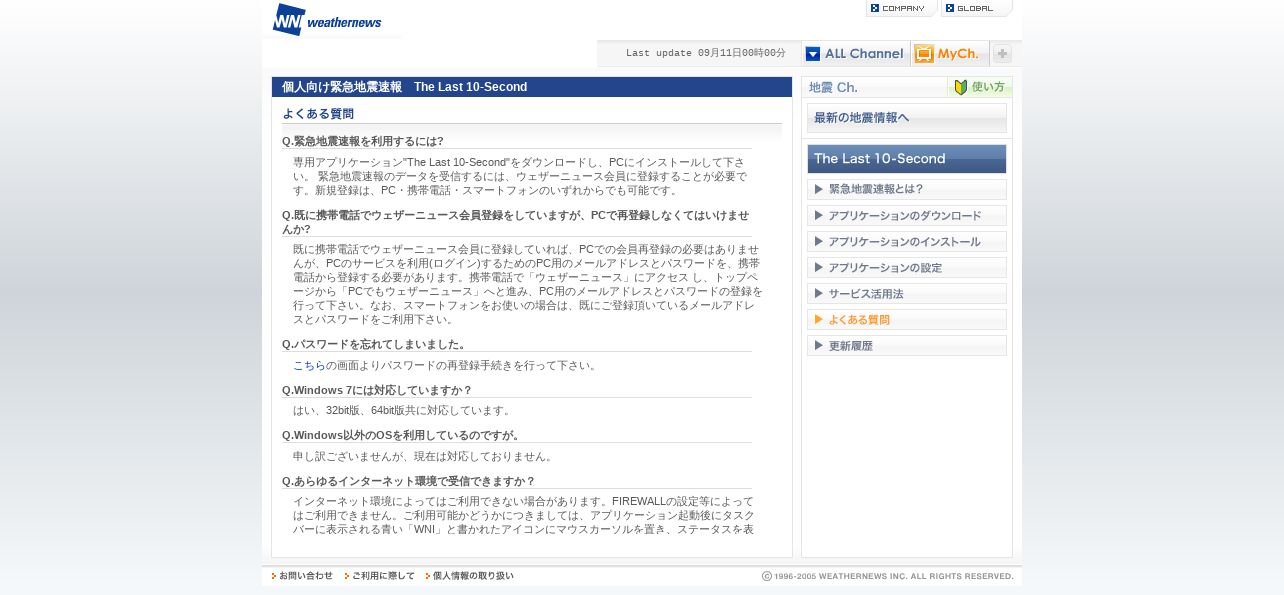Click the question Q.緊急地震速報を利用するには?

(363, 141)
